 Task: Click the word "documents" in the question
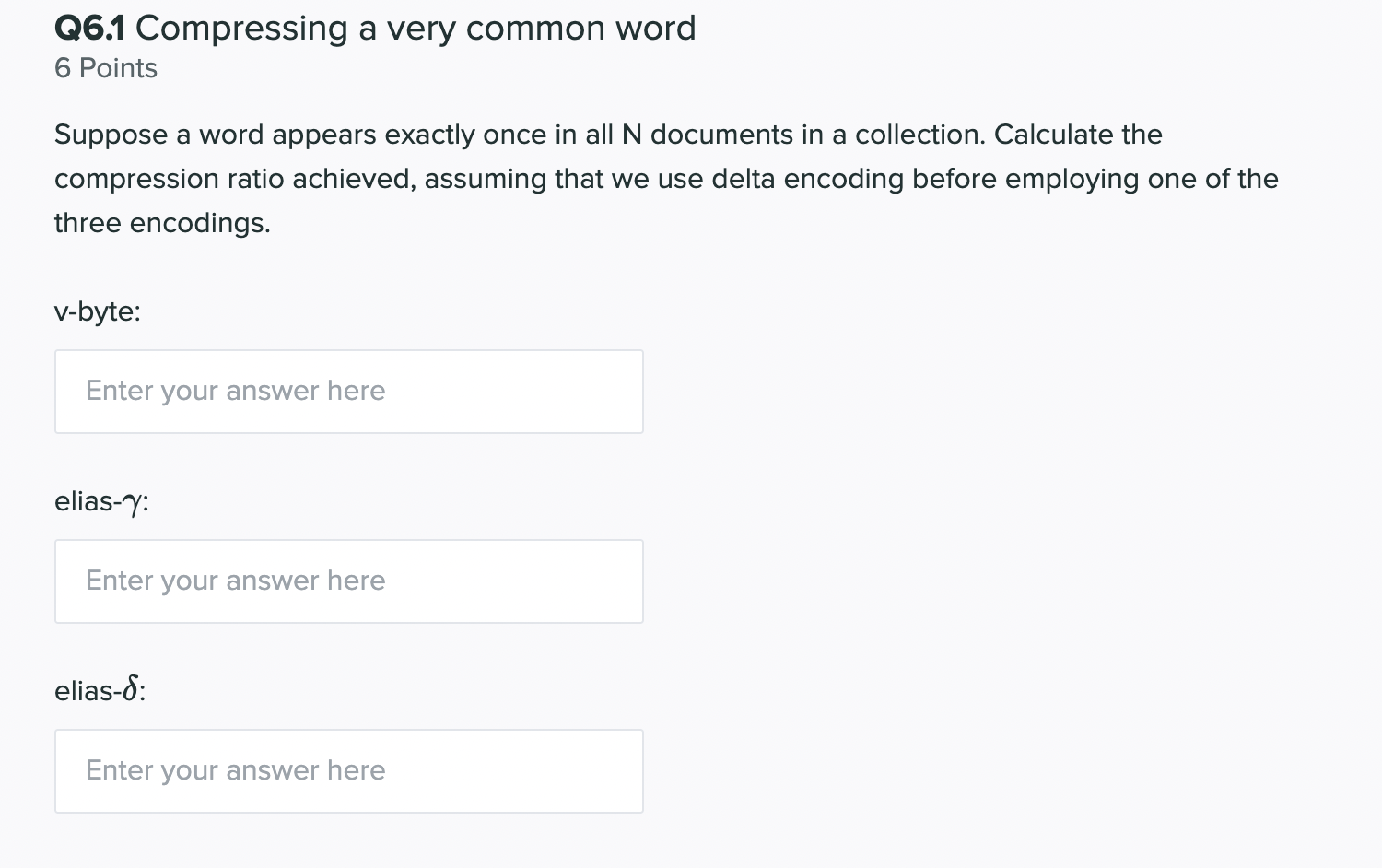(x=721, y=135)
